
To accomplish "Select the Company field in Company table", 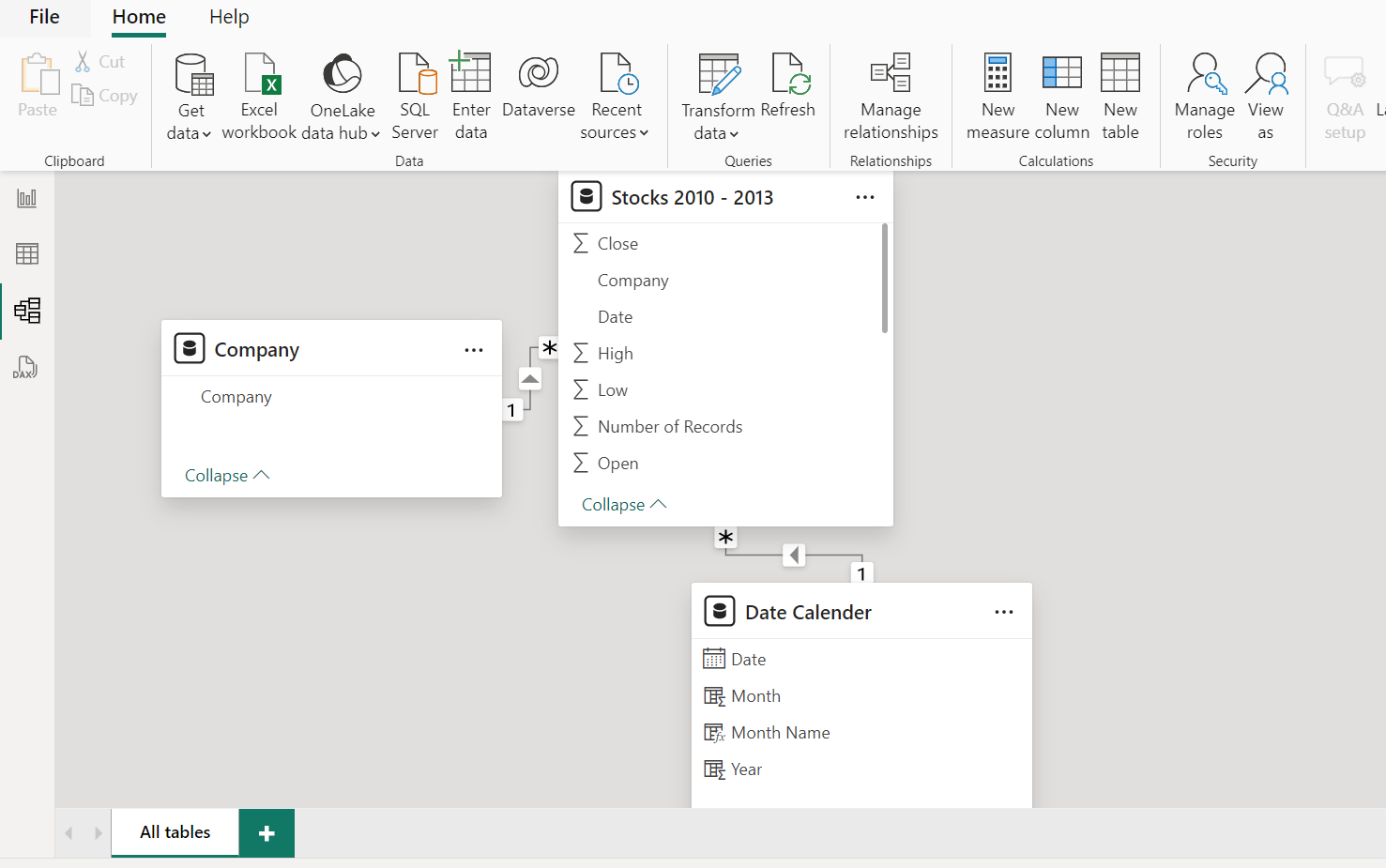I will 331,397.
